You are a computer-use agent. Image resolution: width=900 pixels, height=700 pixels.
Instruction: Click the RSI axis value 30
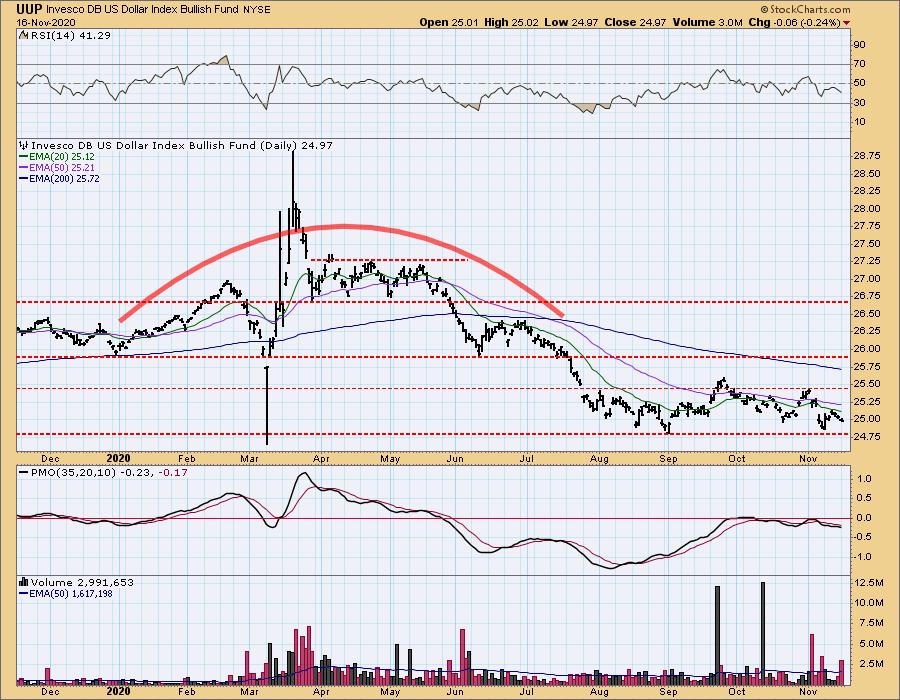click(x=860, y=103)
